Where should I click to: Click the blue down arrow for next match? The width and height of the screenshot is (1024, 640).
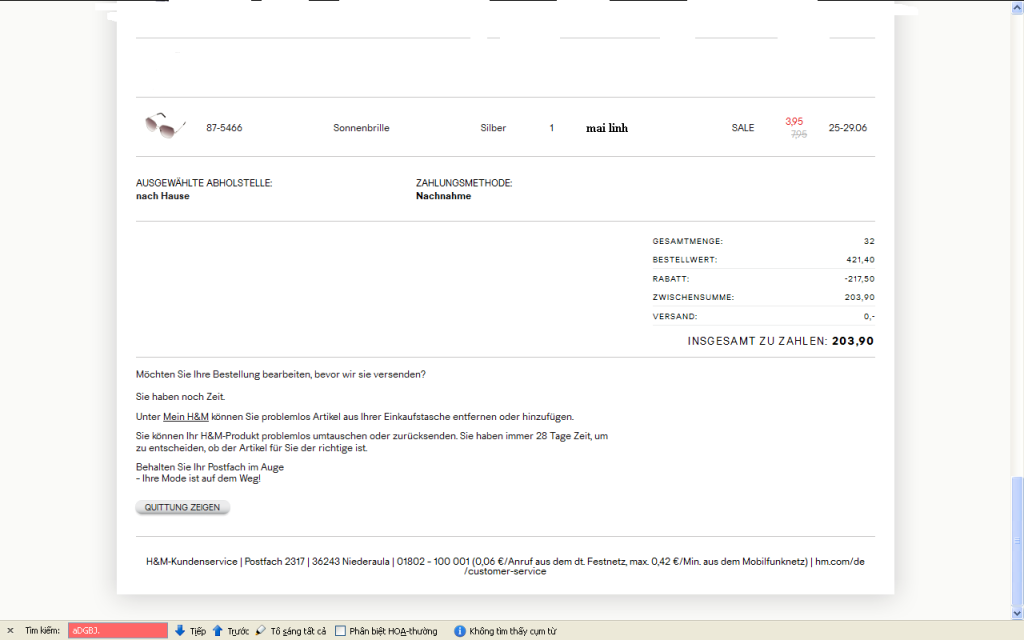tap(180, 631)
